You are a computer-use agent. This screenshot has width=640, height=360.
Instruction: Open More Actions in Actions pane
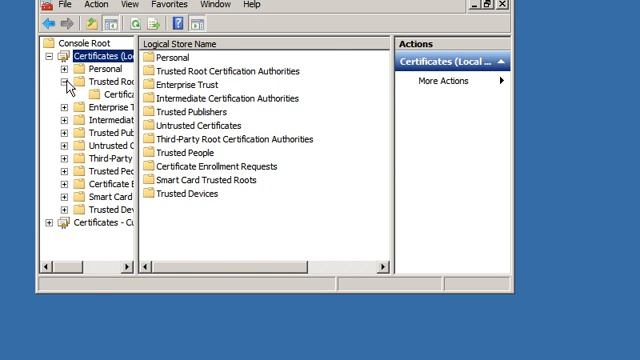pyautogui.click(x=443, y=81)
